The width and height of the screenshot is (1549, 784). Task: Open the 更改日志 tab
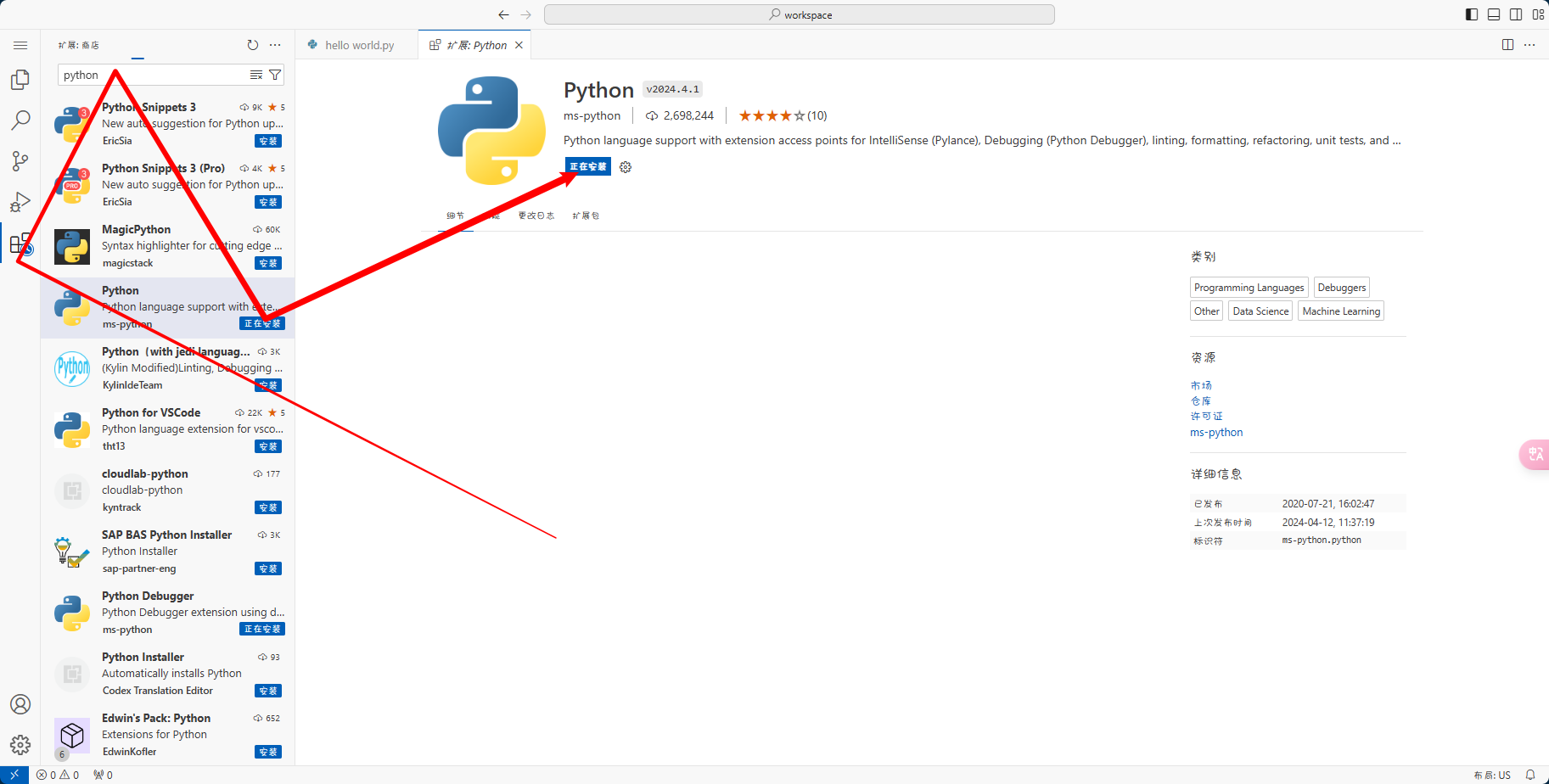(x=536, y=216)
